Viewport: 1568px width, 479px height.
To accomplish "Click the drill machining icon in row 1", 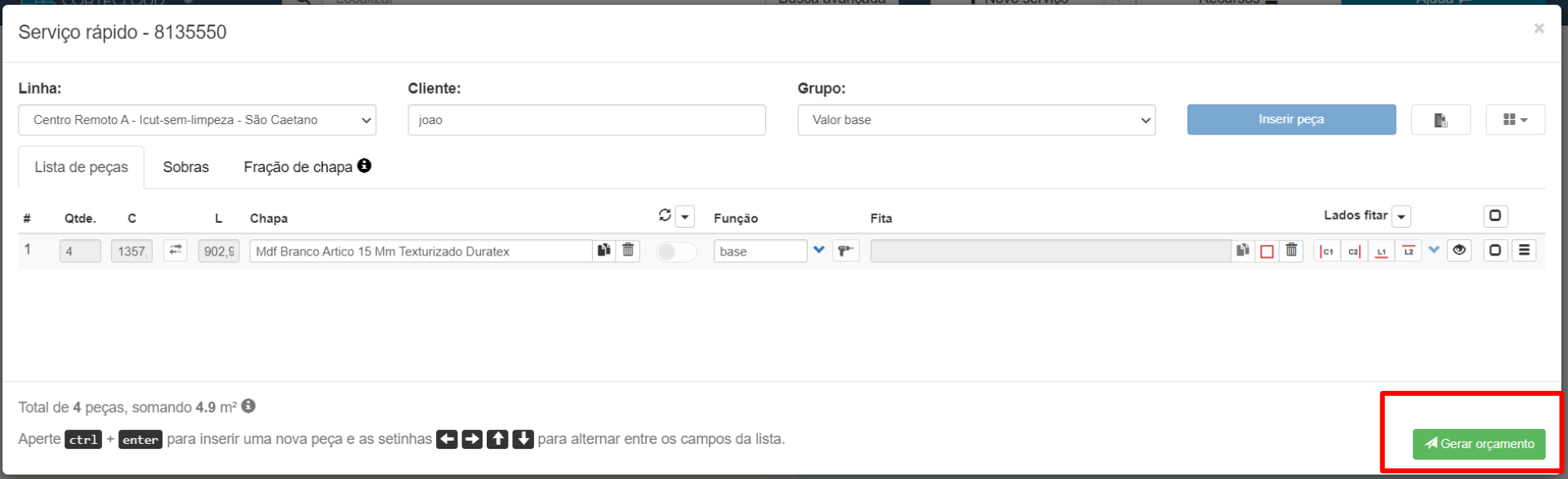I will 846,251.
